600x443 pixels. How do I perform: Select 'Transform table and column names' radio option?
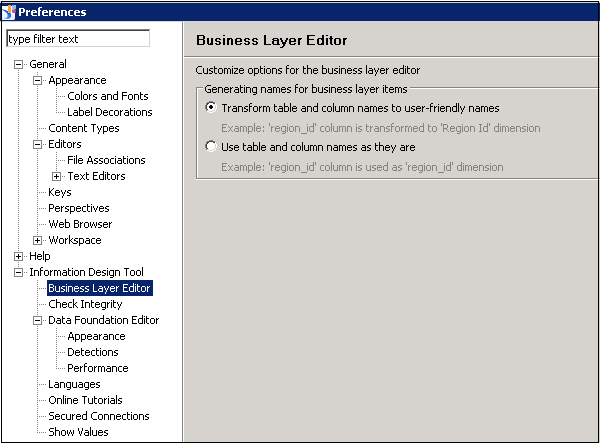coord(210,107)
